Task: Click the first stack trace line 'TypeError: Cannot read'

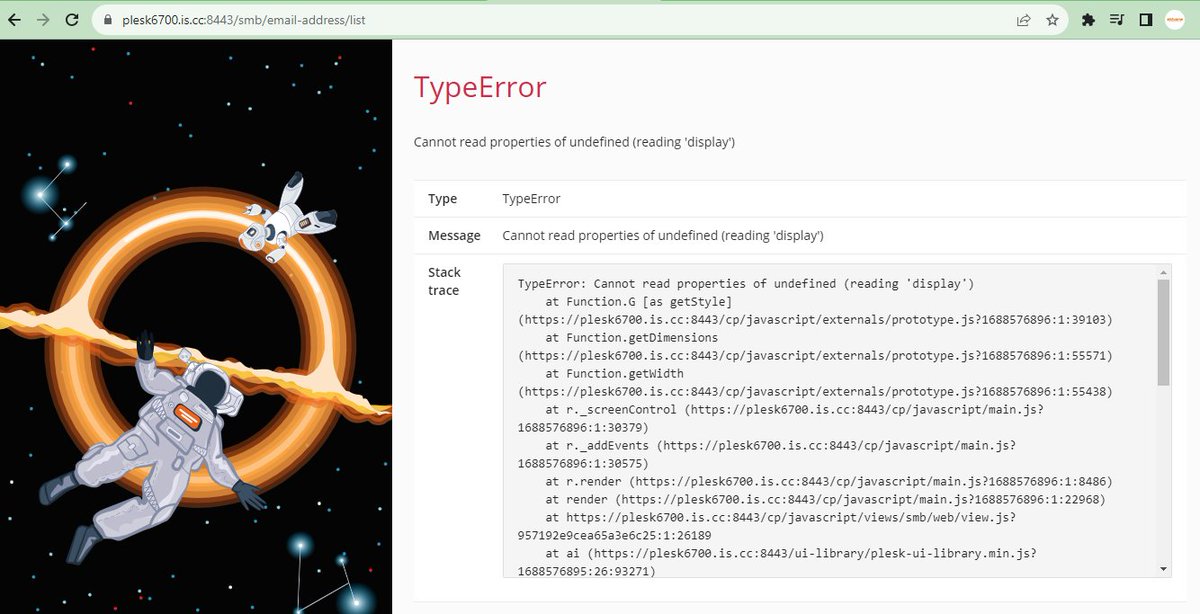Action: coord(746,284)
